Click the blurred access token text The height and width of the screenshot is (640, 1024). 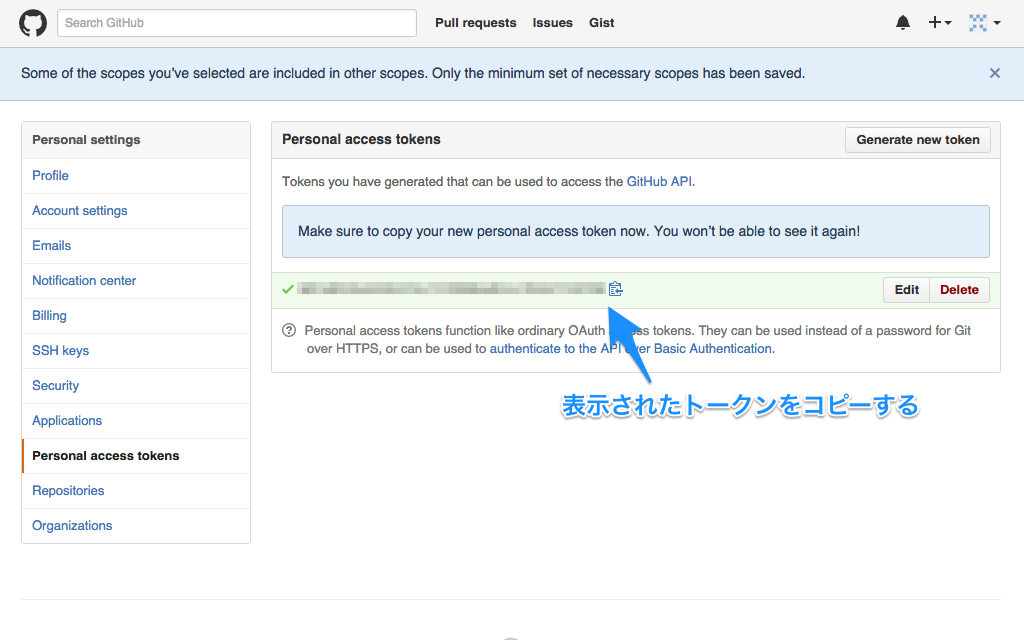pos(451,289)
